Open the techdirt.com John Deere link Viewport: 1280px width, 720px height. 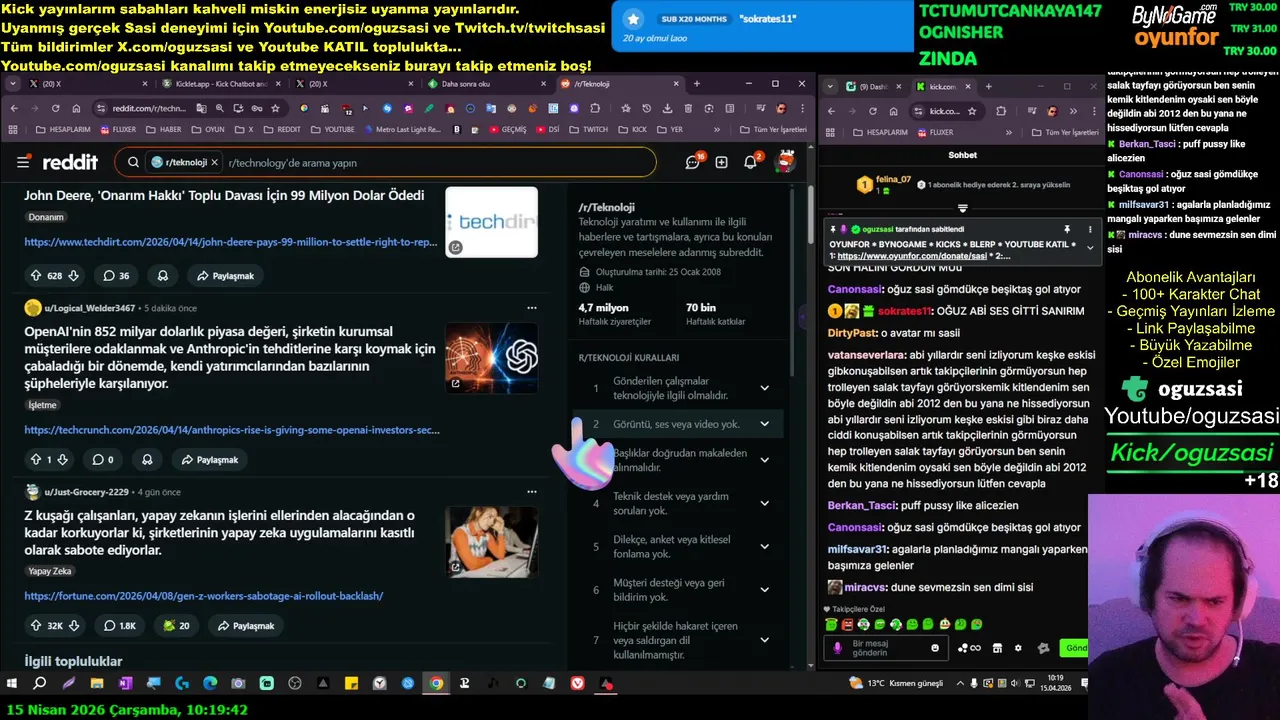click(x=231, y=242)
